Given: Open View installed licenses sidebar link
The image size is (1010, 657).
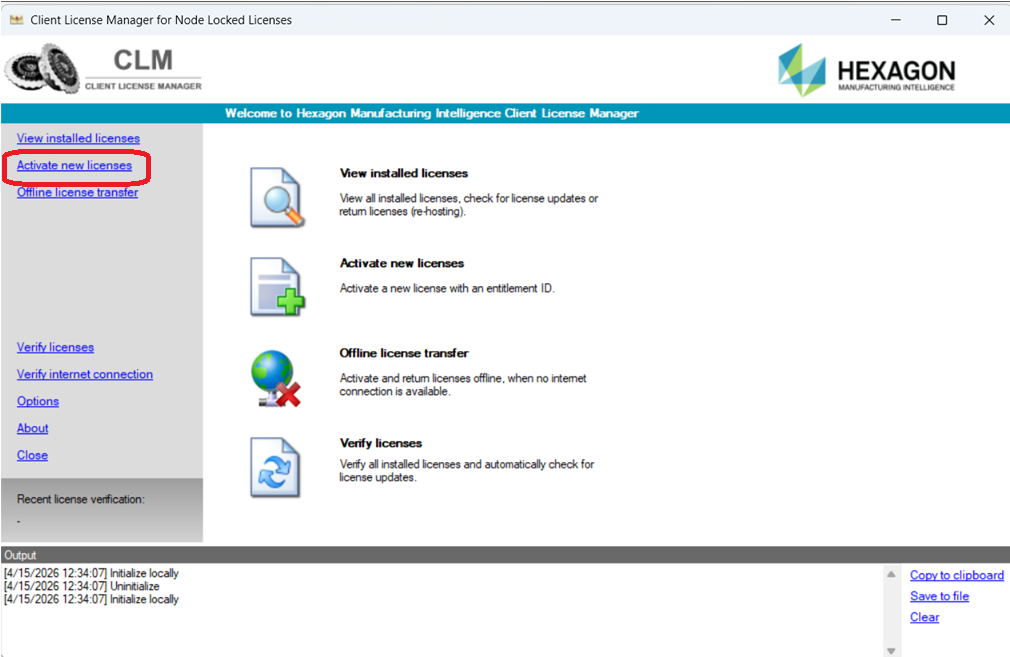Looking at the screenshot, I should [78, 138].
